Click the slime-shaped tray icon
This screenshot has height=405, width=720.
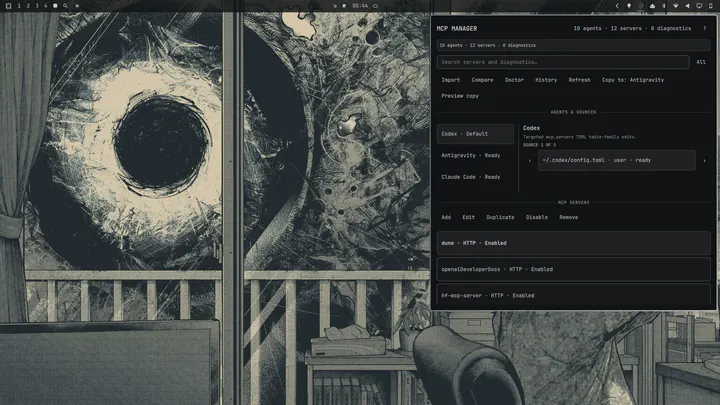(652, 6)
